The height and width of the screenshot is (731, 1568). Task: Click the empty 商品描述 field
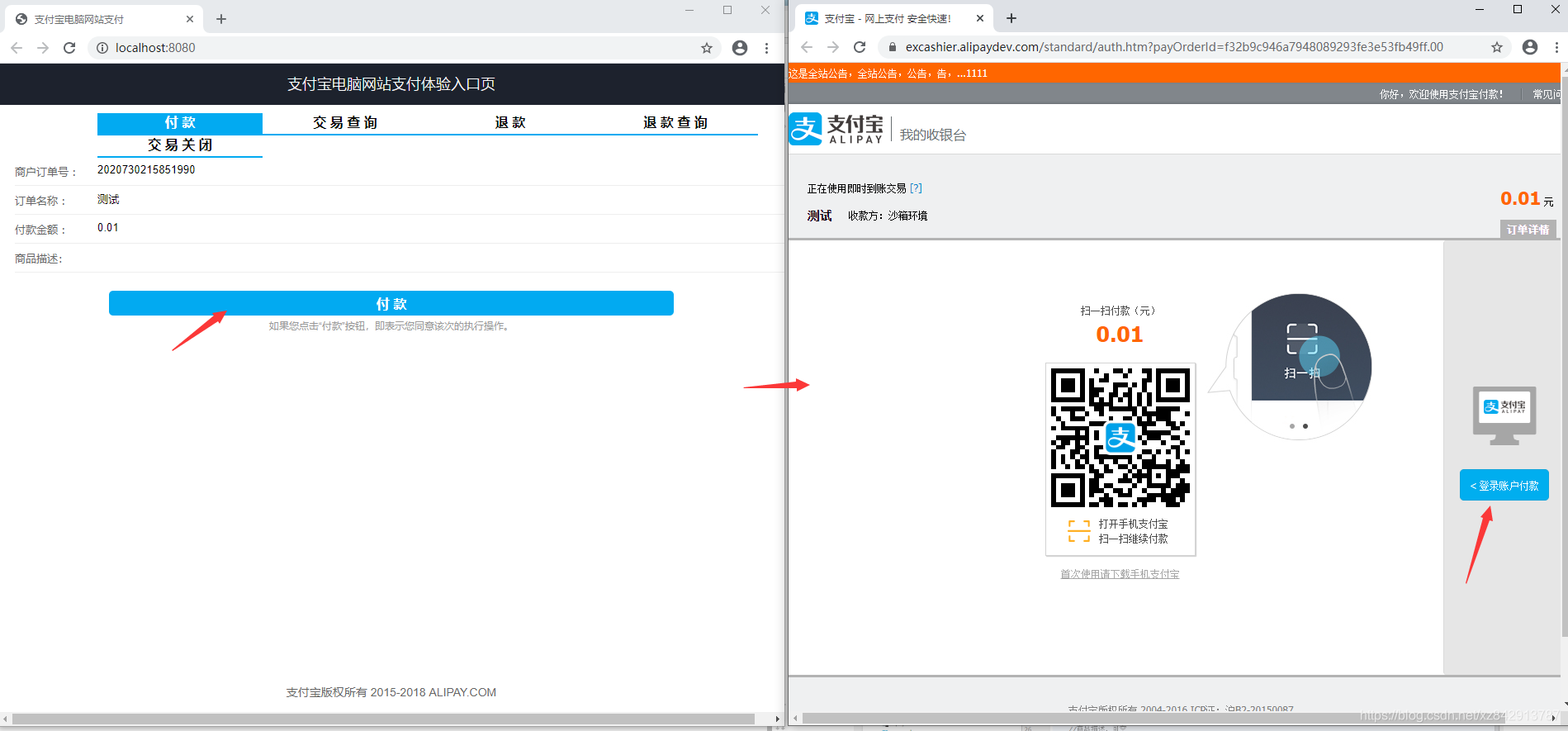[x=439, y=258]
